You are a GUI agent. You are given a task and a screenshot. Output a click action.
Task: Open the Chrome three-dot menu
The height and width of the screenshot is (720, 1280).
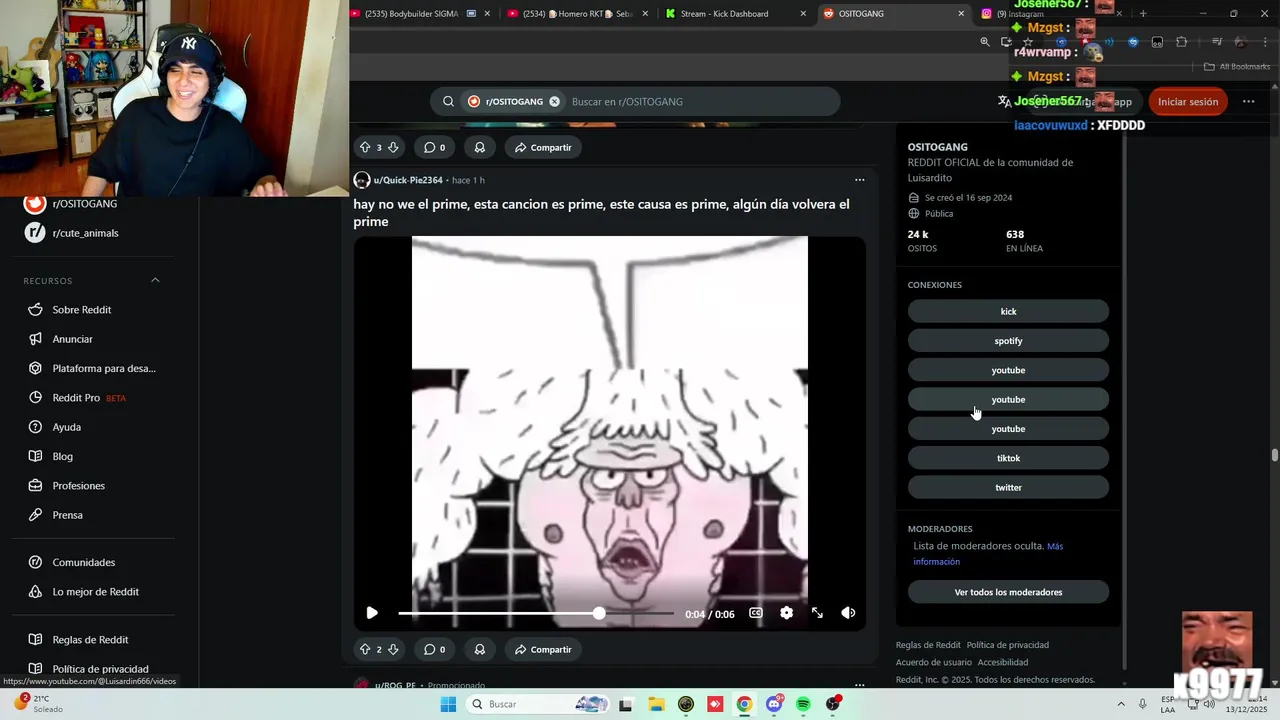pos(1265,42)
